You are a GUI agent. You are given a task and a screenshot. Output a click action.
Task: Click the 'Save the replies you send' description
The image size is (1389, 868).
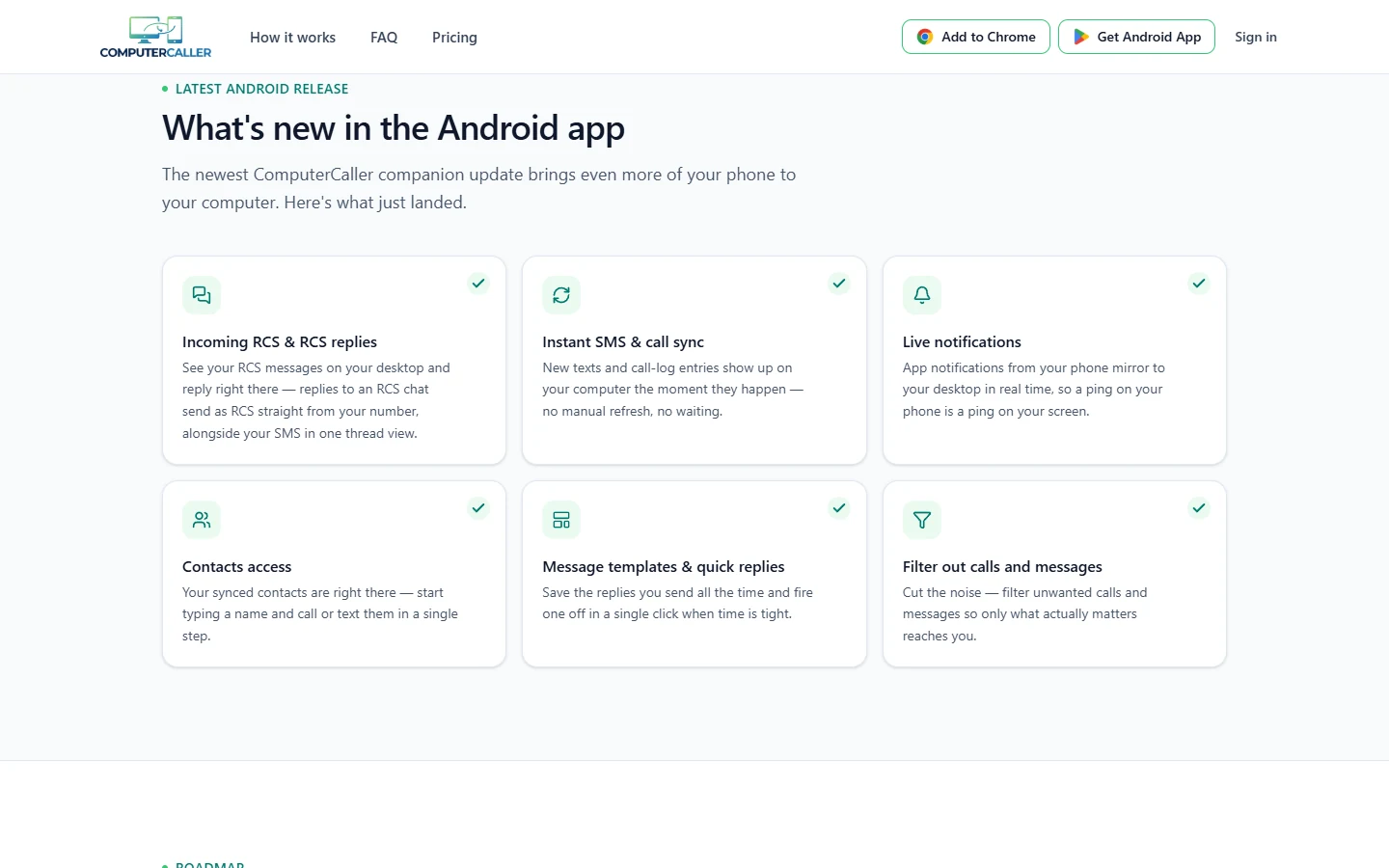click(x=677, y=604)
